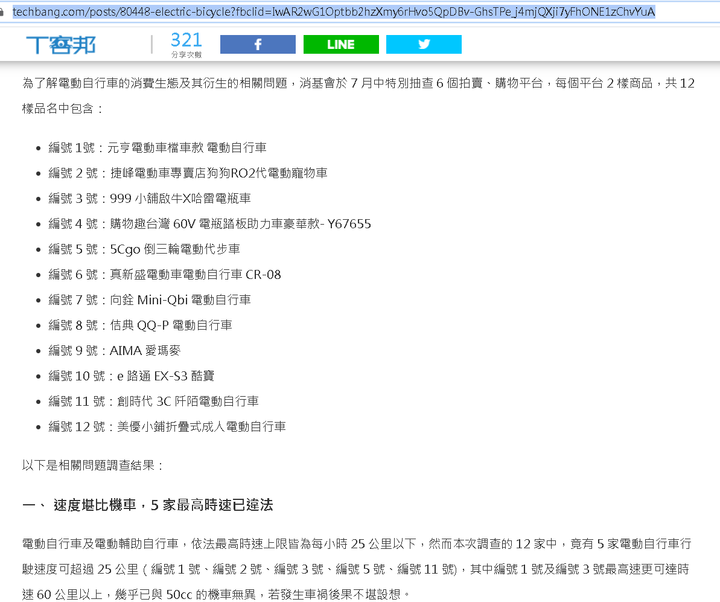Click list item 編號 8 號 佶典 QQ-P
Screen dimensions: 720x602
(141, 326)
